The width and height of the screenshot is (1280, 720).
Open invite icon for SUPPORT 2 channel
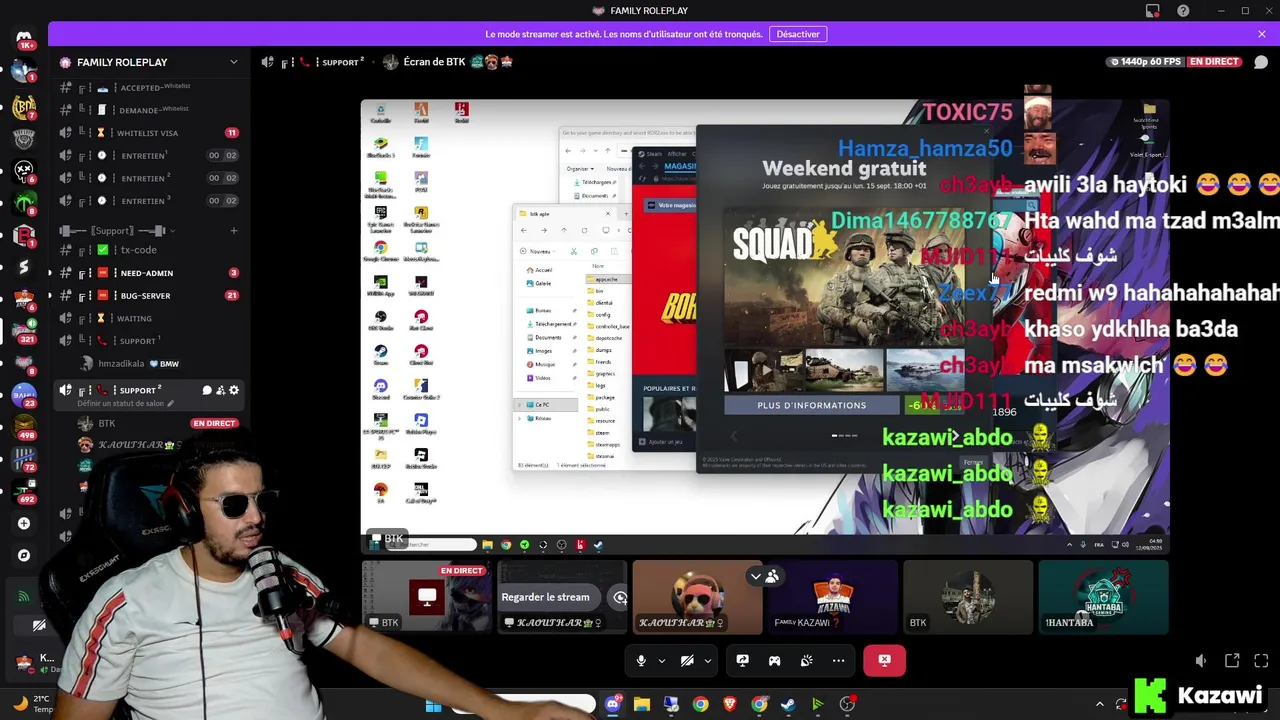[220, 391]
